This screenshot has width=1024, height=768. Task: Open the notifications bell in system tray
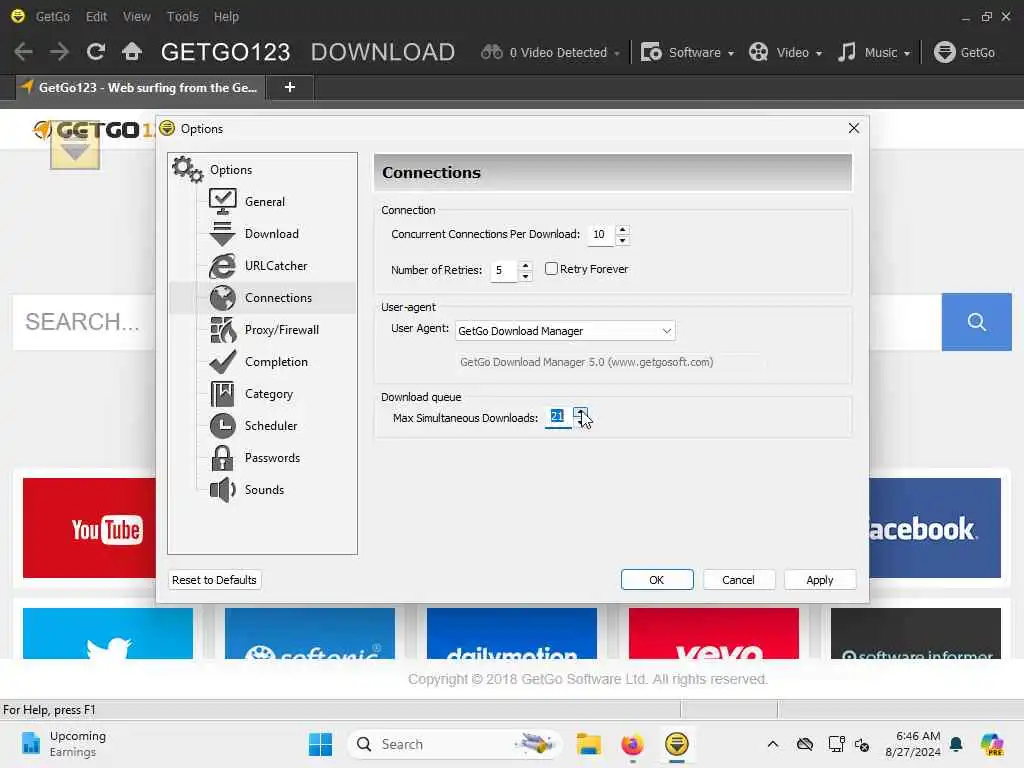coord(957,744)
